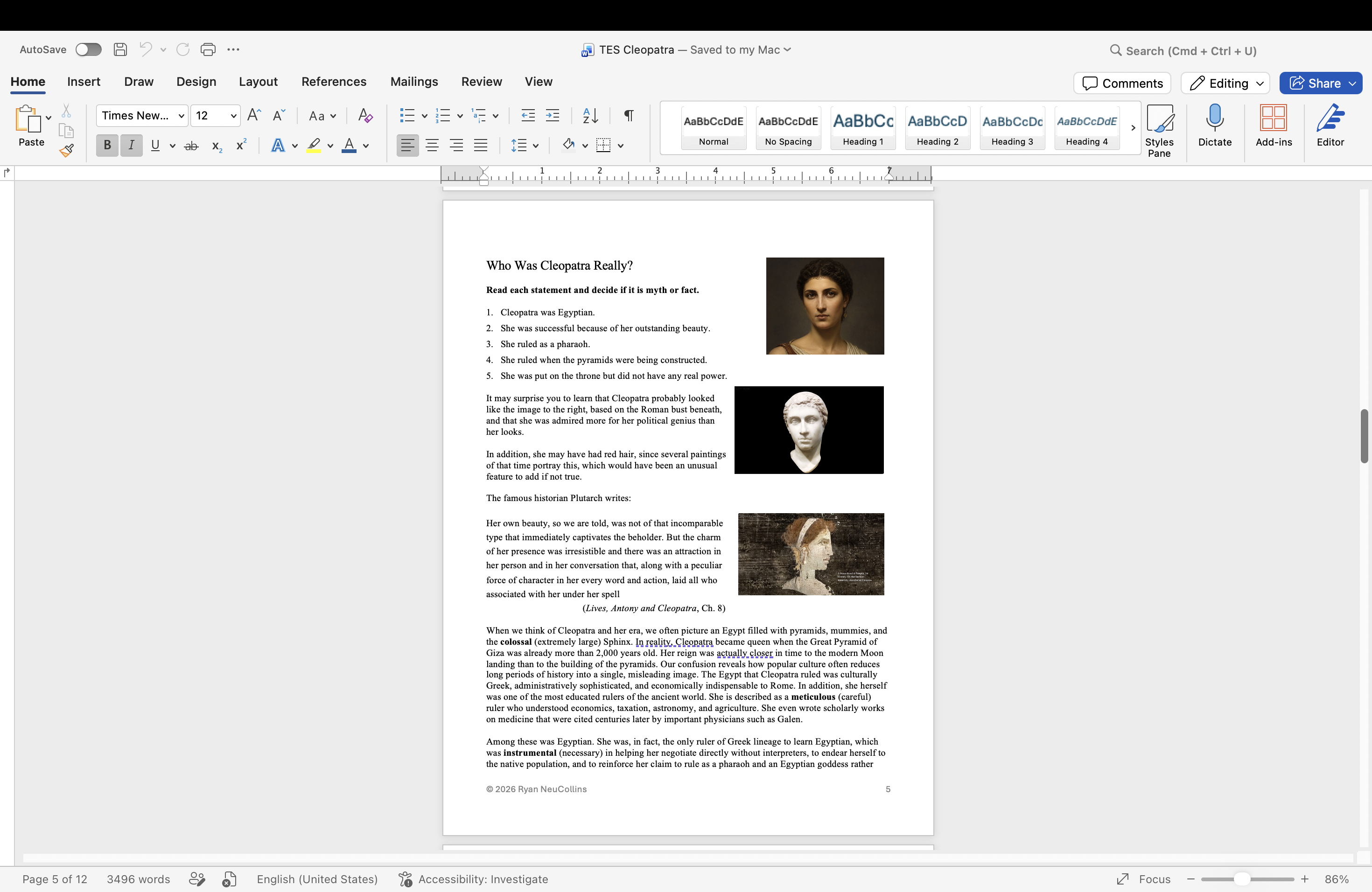Open the Comments panel
The image size is (1372, 892).
(x=1122, y=83)
